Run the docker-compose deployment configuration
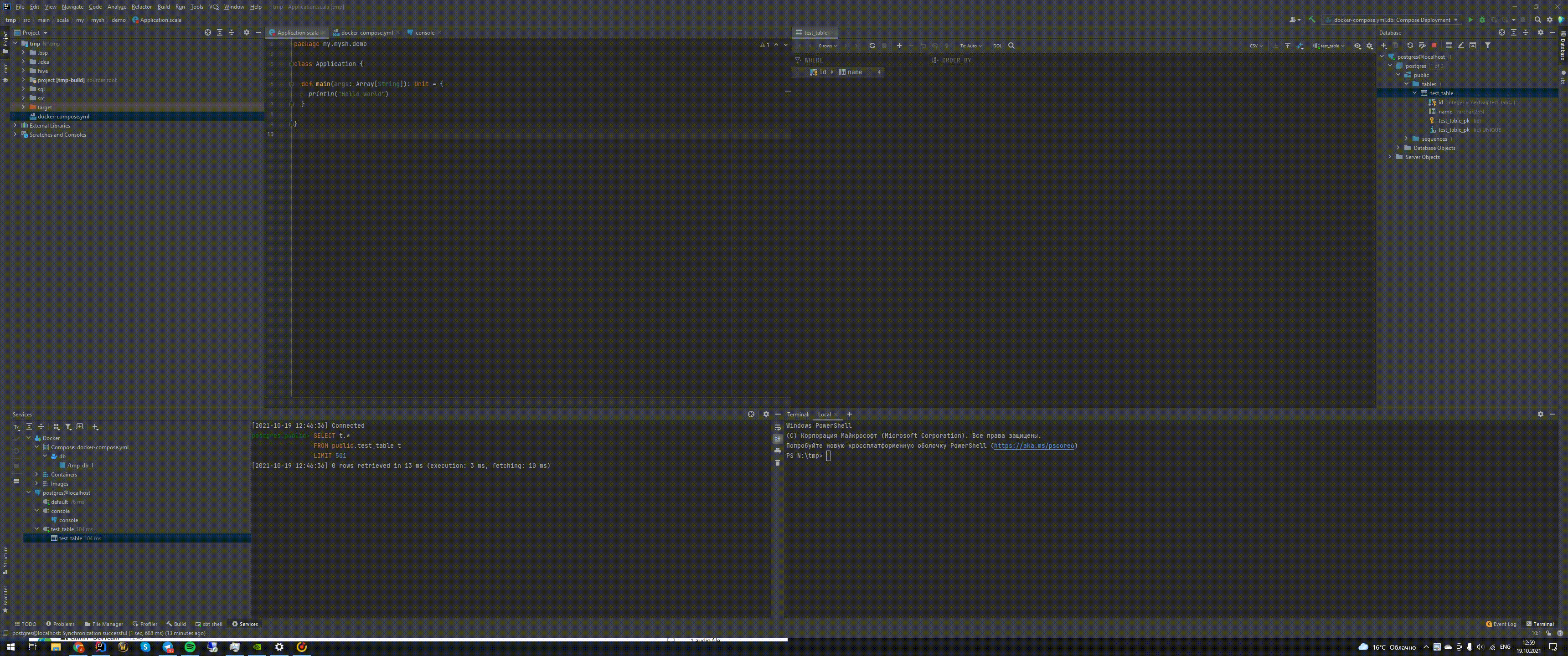1568x656 pixels. [x=1470, y=20]
